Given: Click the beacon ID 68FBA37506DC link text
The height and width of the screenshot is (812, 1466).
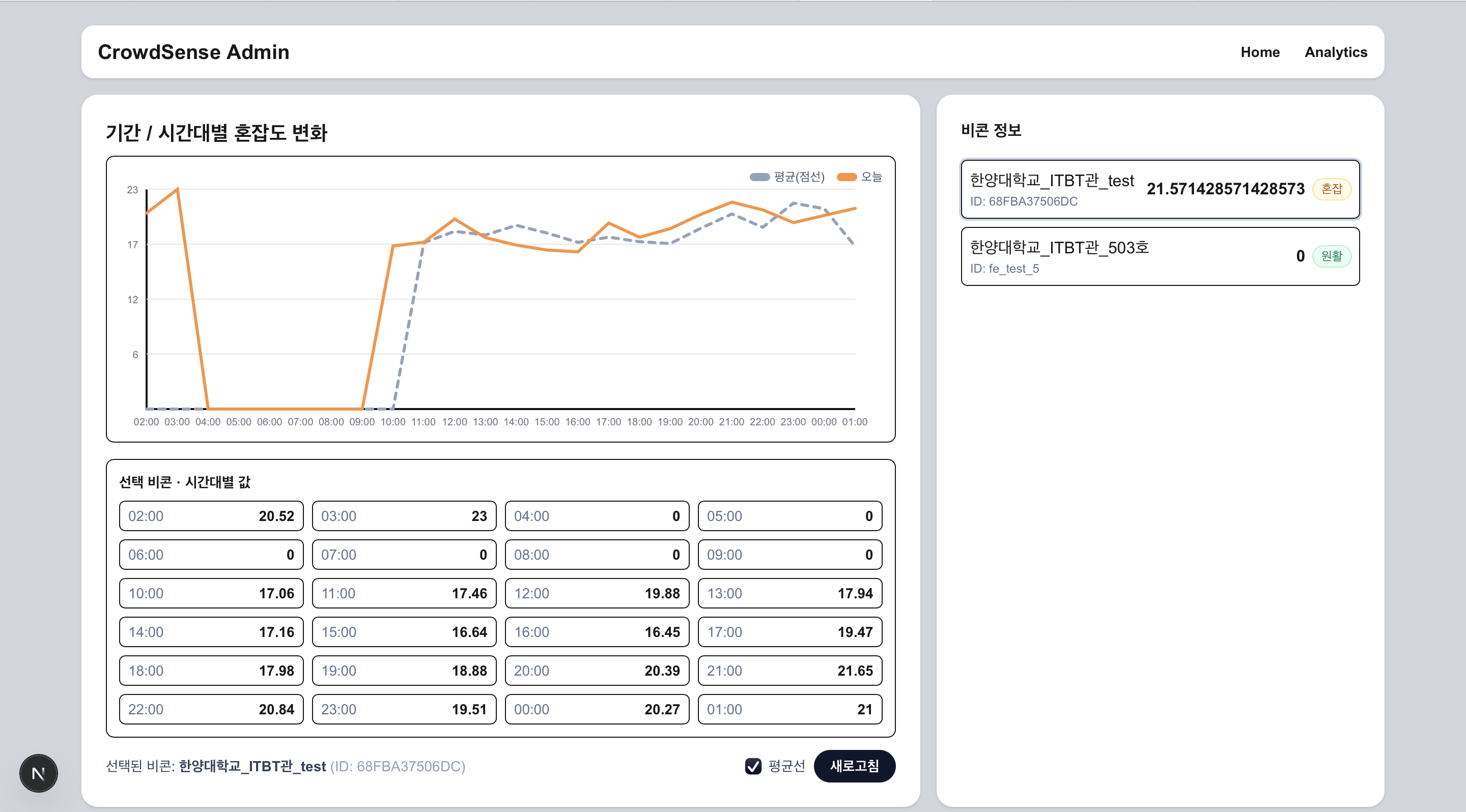Looking at the screenshot, I should click(1023, 201).
